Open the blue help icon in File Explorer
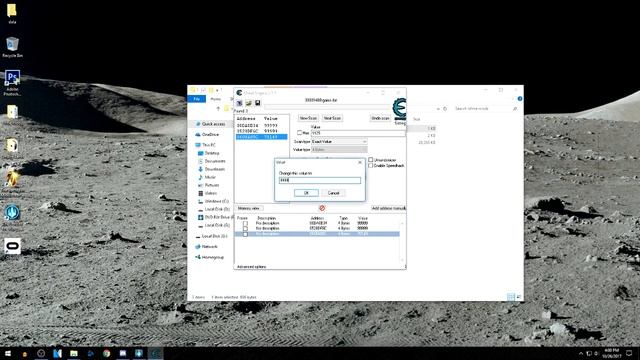 [520, 99]
